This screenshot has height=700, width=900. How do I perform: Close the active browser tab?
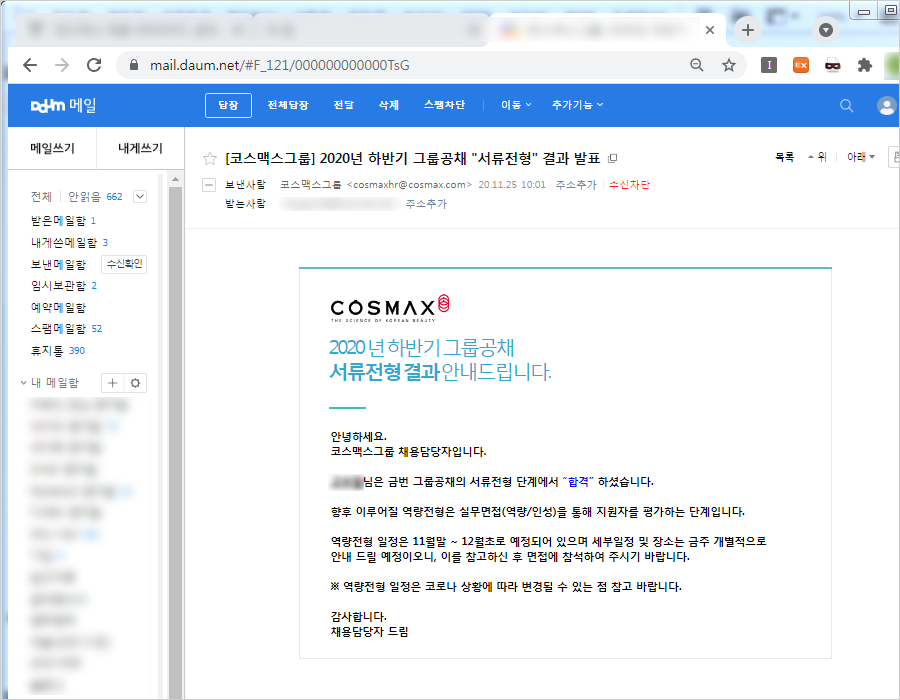[710, 30]
